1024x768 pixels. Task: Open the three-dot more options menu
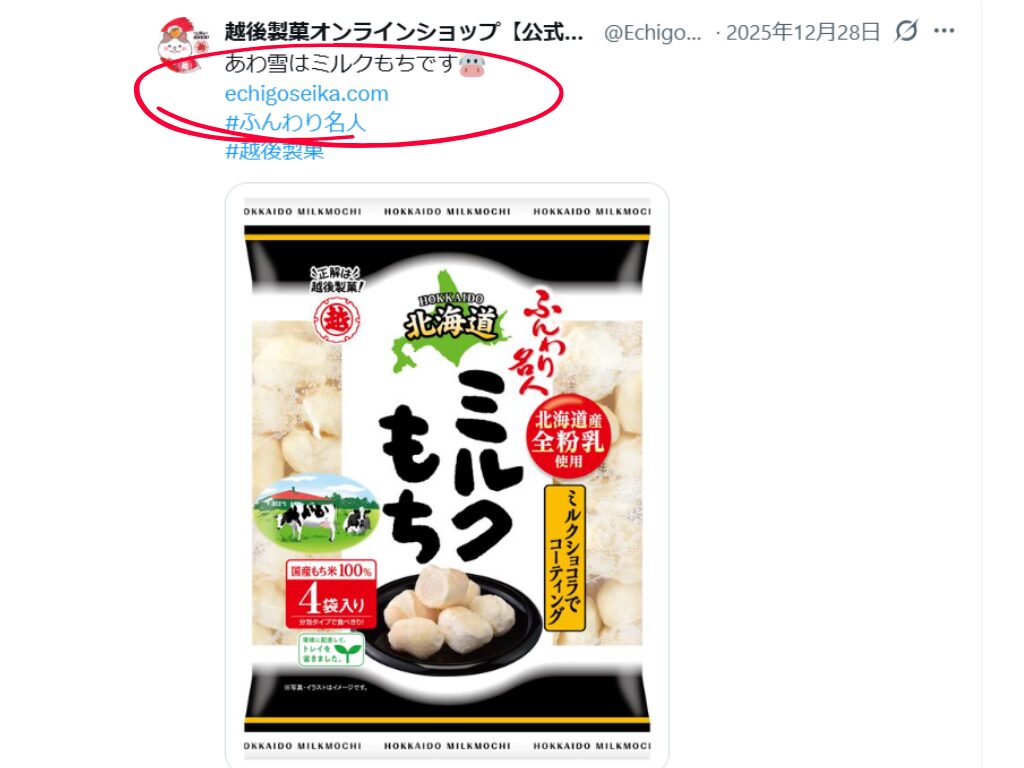(x=944, y=31)
